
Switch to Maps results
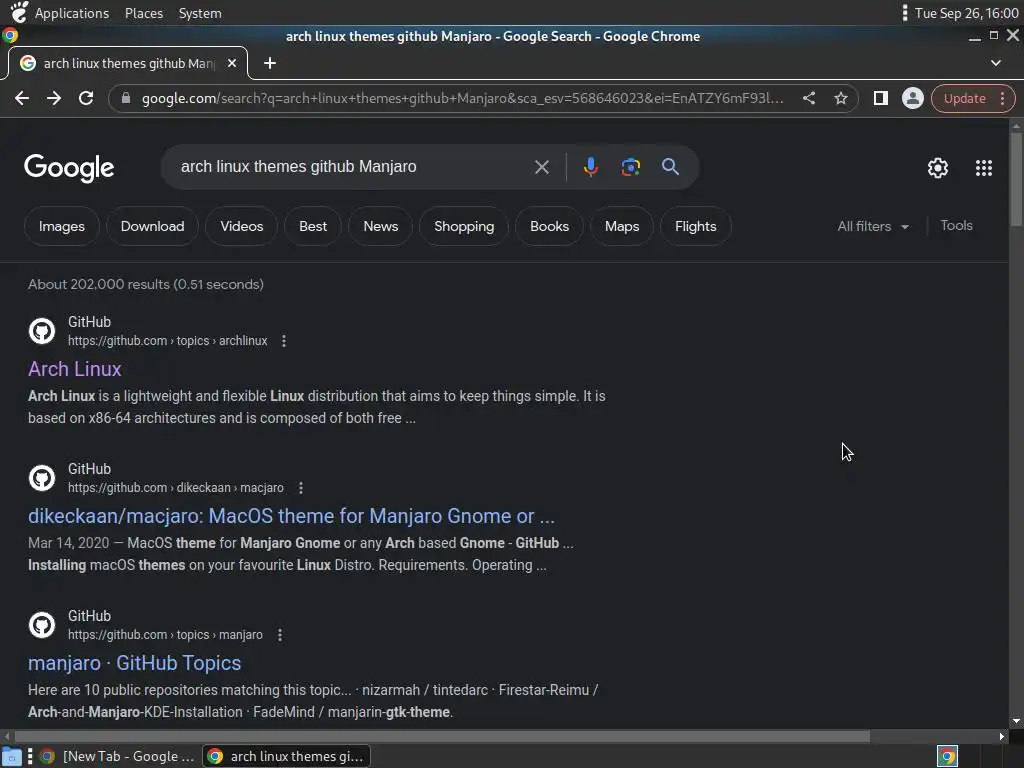(x=622, y=226)
